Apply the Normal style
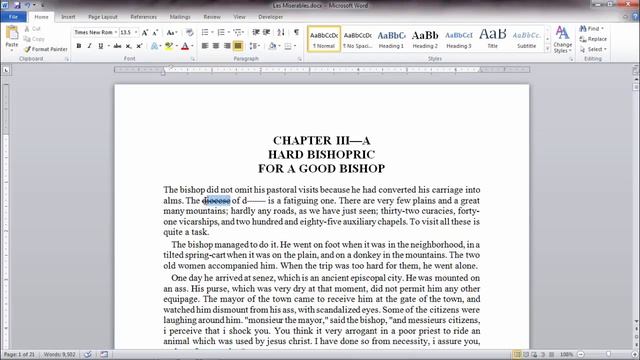Viewport: 640px width, 360px height. 324,39
